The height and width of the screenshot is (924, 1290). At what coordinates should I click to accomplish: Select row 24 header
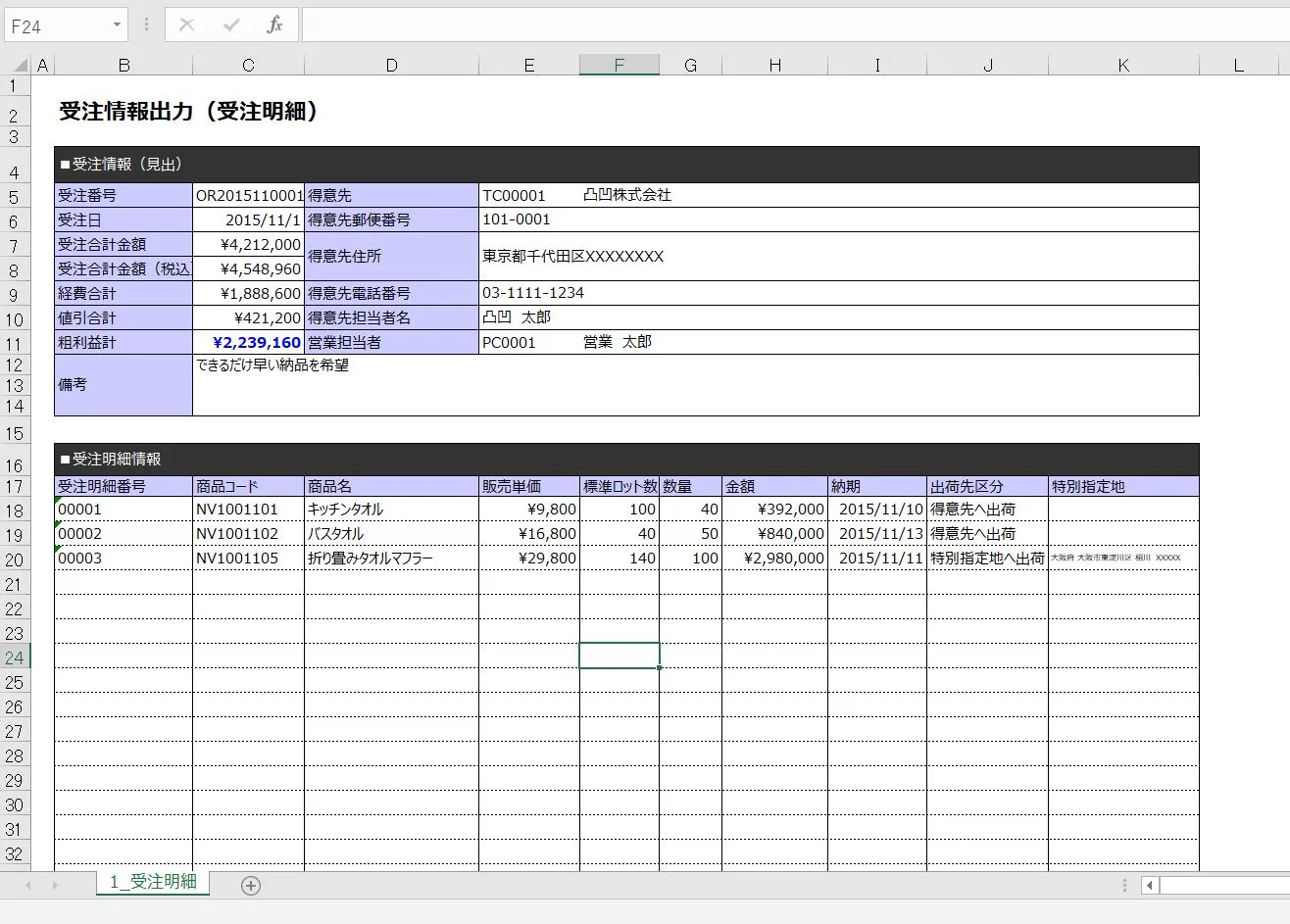pyautogui.click(x=15, y=657)
